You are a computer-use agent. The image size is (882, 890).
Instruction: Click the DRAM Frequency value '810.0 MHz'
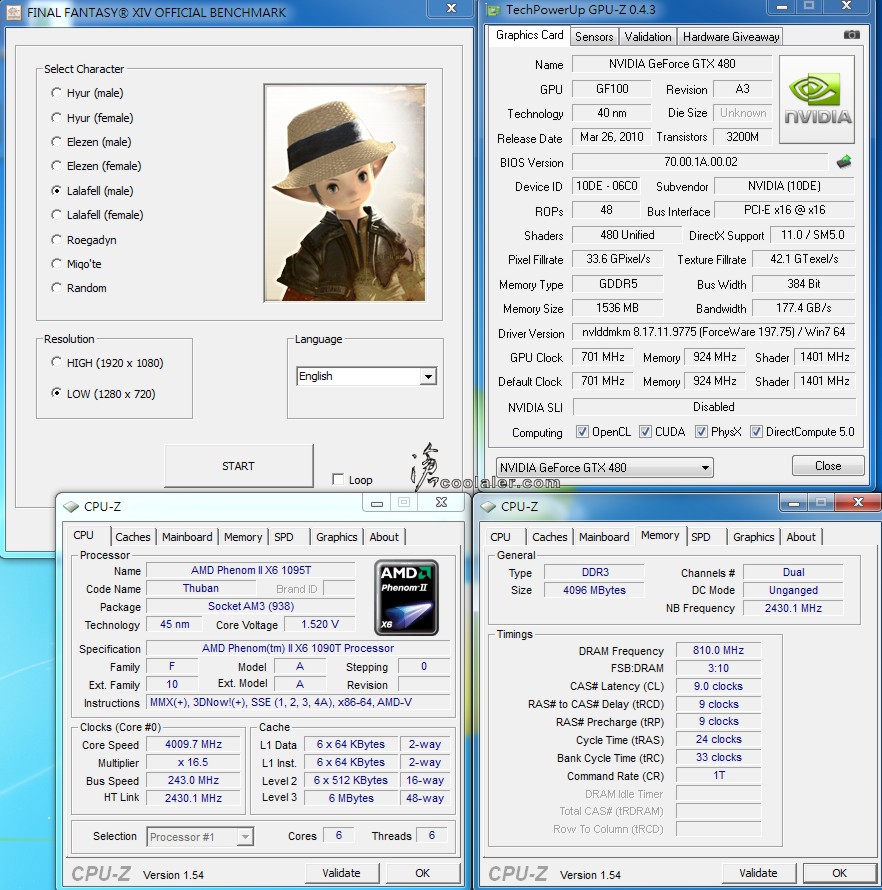[x=719, y=650]
